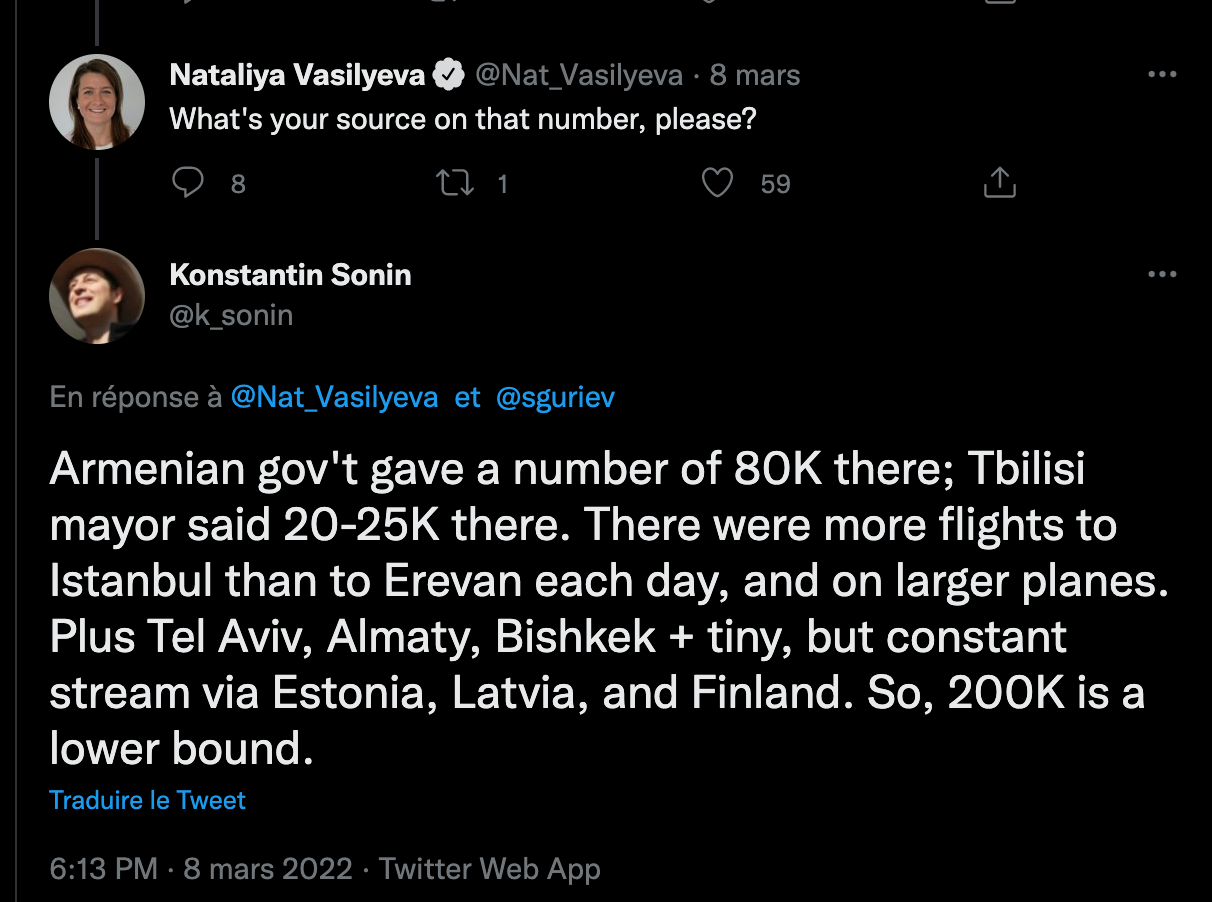The image size is (1212, 902).
Task: Open Nataliya Vasilyeva's profile picture
Action: pyautogui.click(x=97, y=102)
